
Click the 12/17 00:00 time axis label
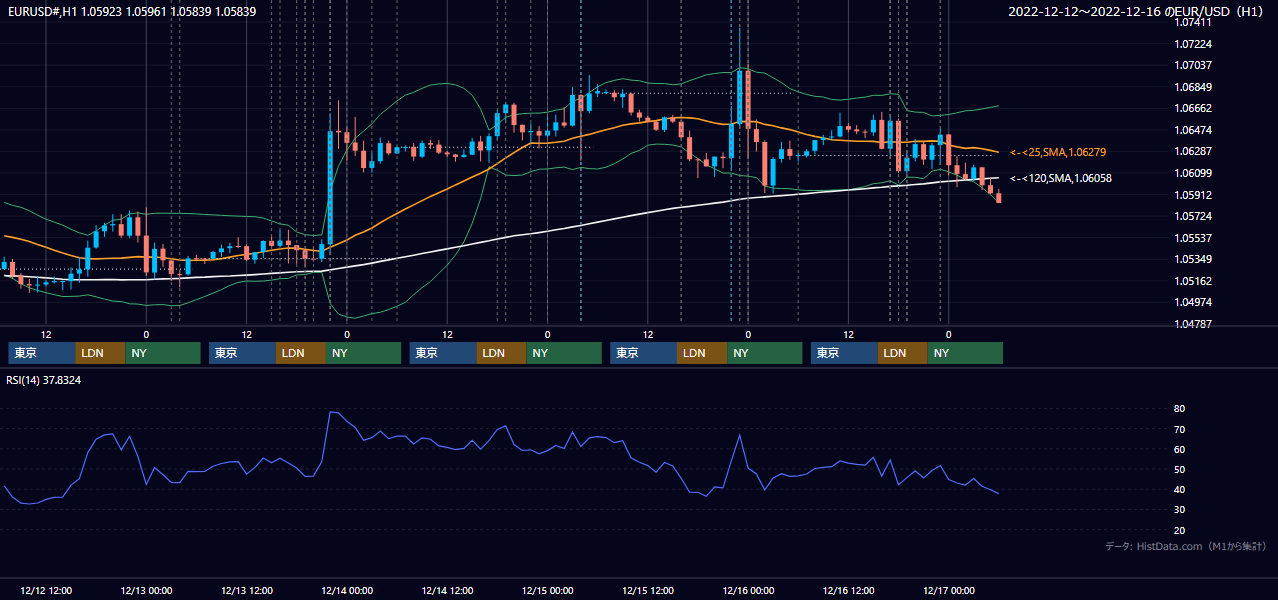(948, 590)
